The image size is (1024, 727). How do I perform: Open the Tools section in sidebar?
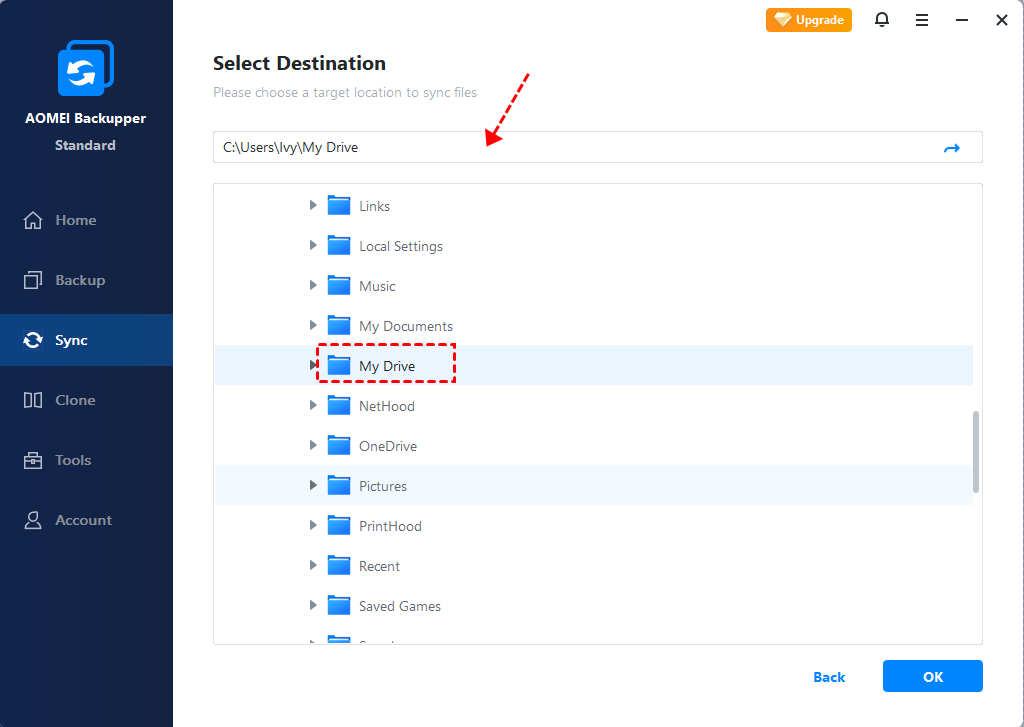[73, 460]
